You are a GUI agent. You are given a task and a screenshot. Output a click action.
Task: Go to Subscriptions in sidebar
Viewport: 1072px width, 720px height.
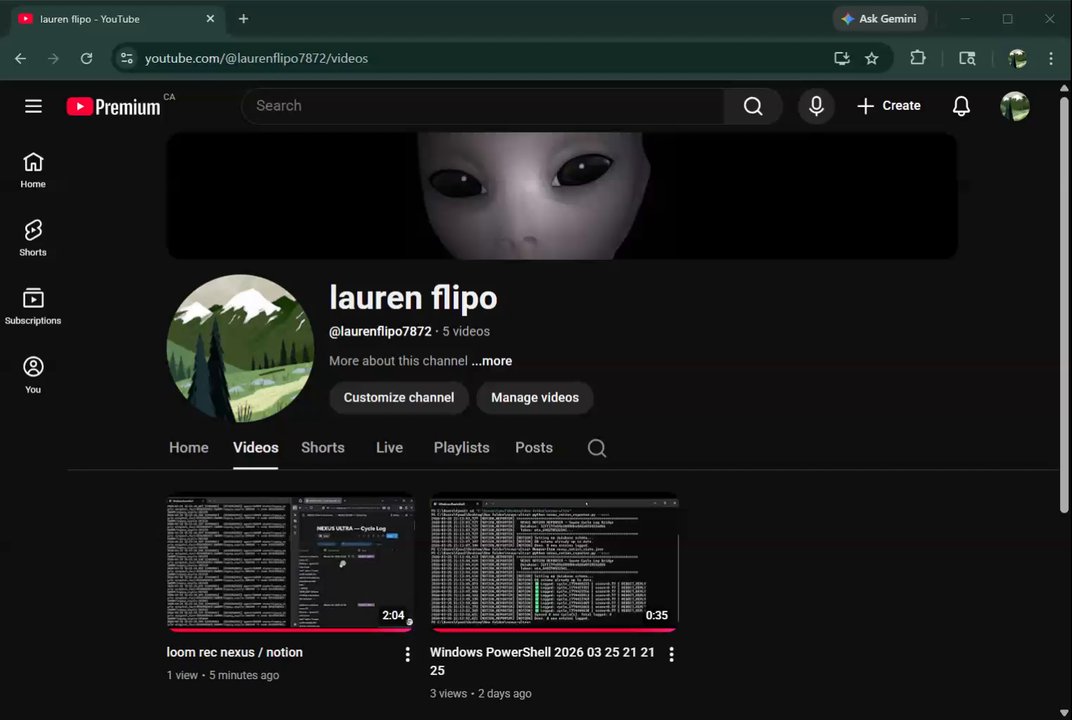[x=33, y=306]
